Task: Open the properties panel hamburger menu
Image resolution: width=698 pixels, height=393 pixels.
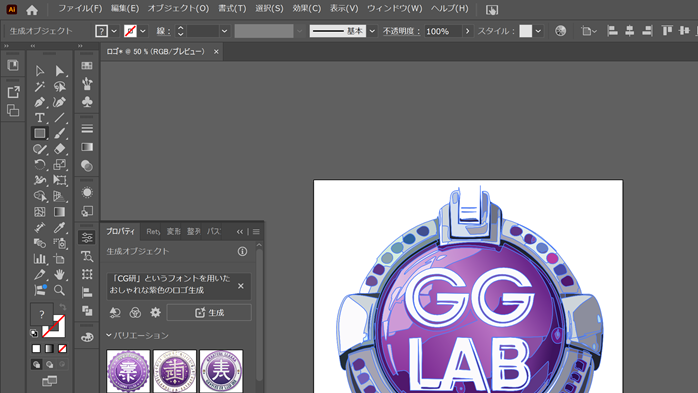Action: coord(256,231)
